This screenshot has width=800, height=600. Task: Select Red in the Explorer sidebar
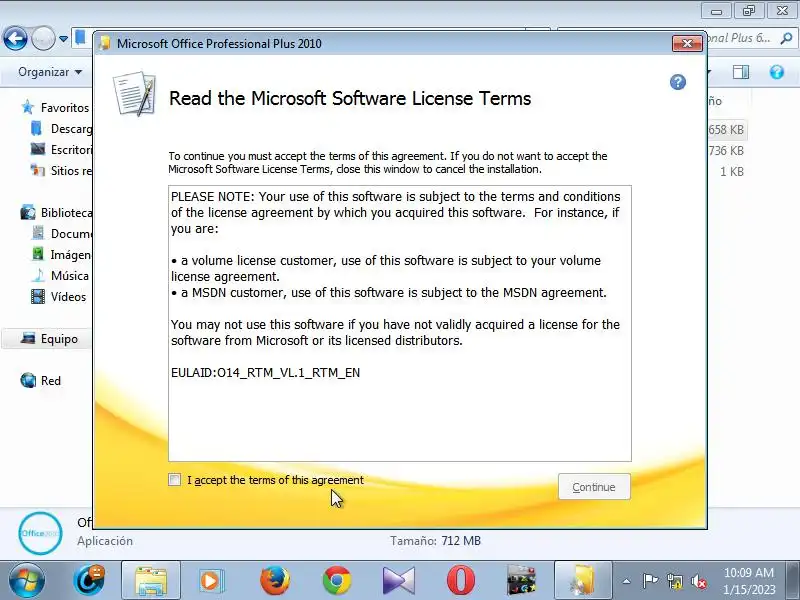pyautogui.click(x=41, y=381)
